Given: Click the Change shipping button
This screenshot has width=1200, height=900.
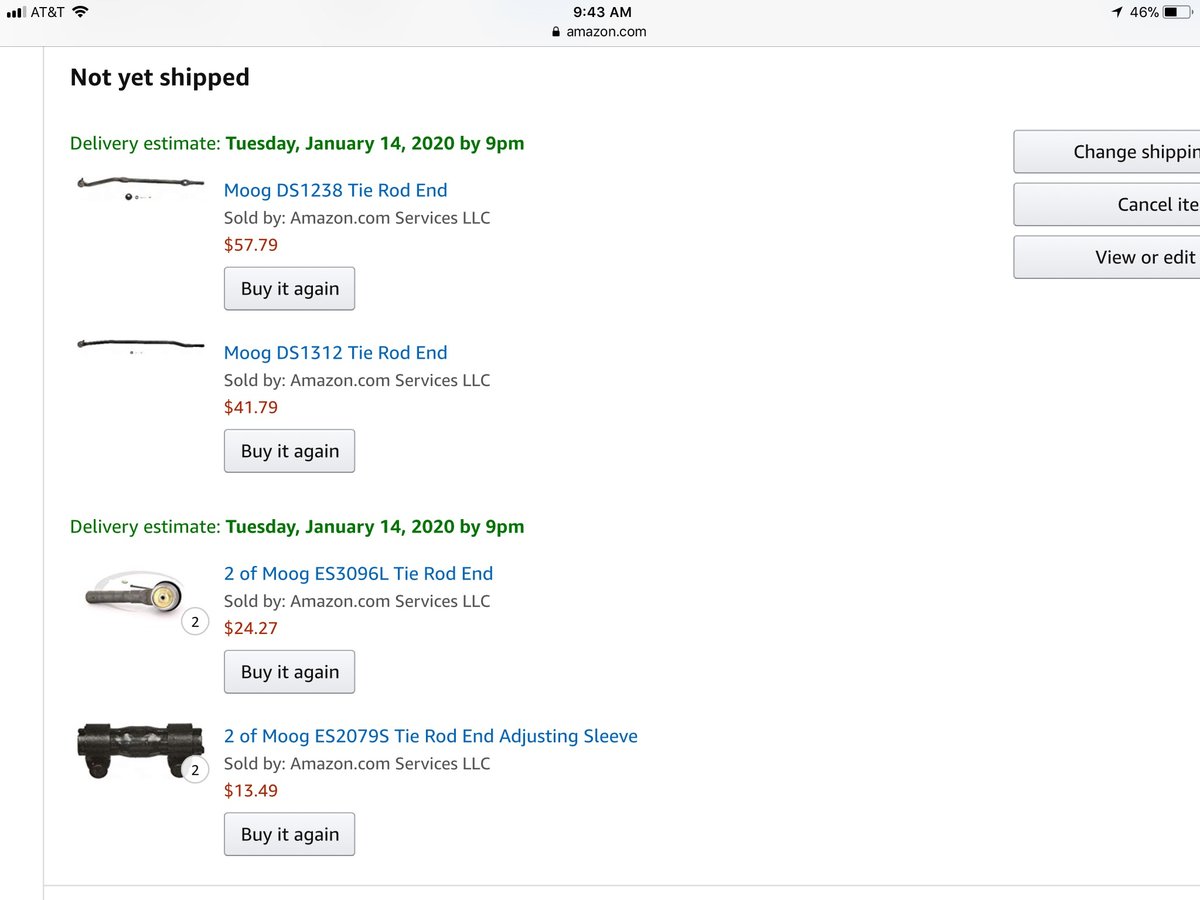Looking at the screenshot, I should point(1107,152).
